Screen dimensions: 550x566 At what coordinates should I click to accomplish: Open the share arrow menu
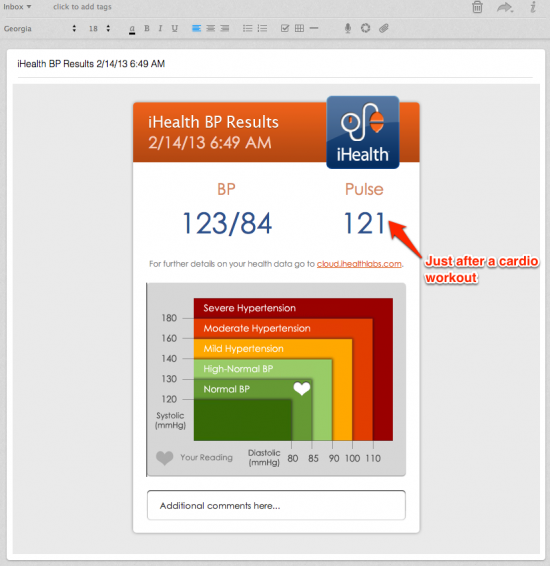[505, 7]
